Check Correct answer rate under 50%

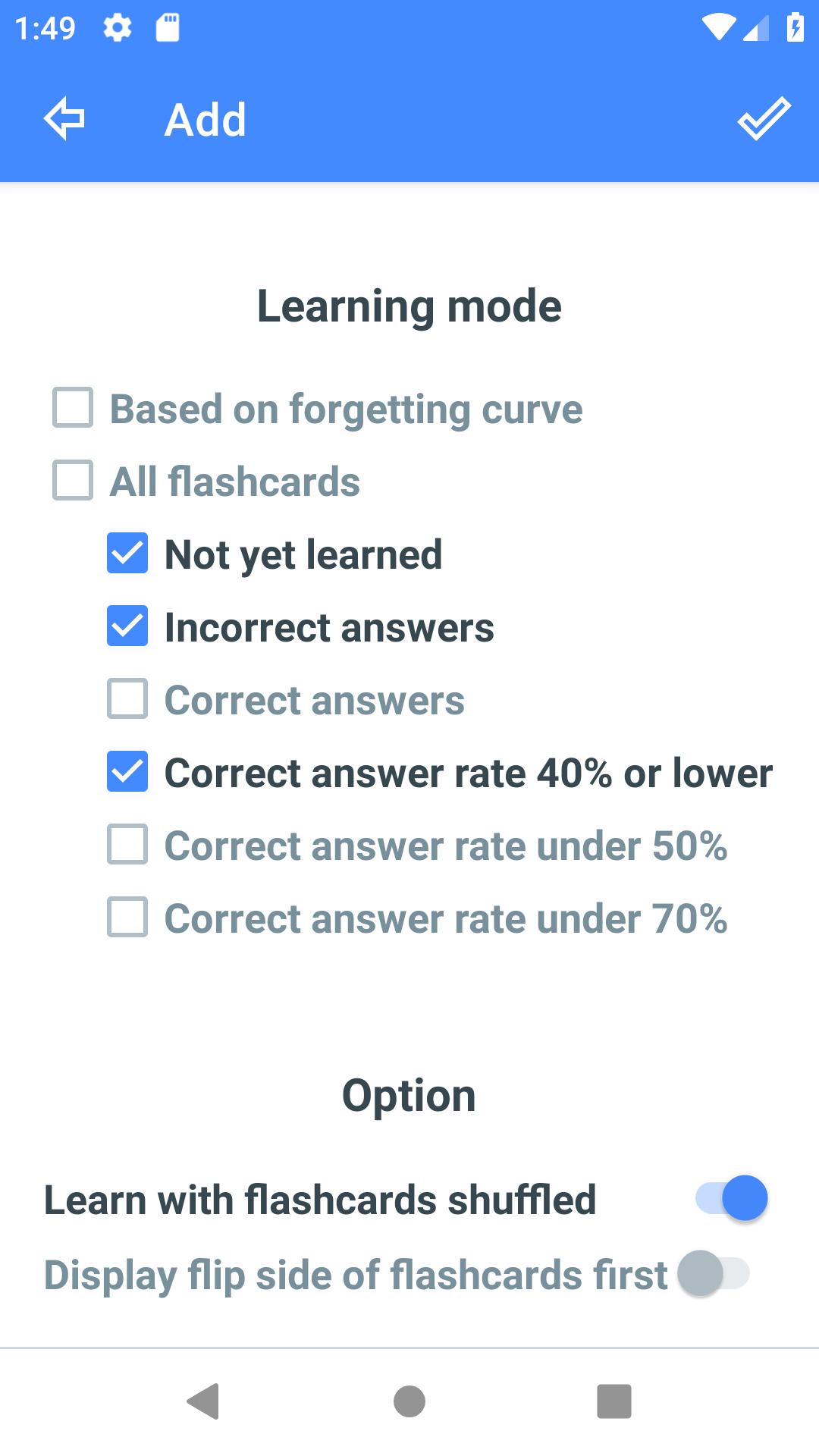(127, 845)
